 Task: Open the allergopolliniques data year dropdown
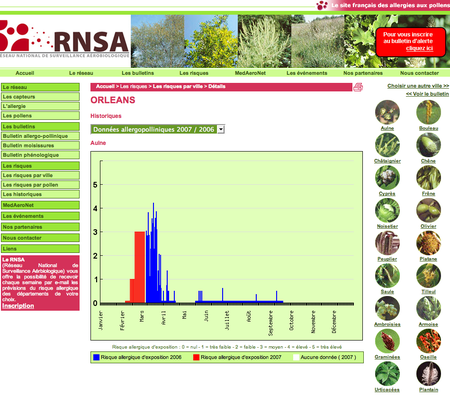click(158, 129)
